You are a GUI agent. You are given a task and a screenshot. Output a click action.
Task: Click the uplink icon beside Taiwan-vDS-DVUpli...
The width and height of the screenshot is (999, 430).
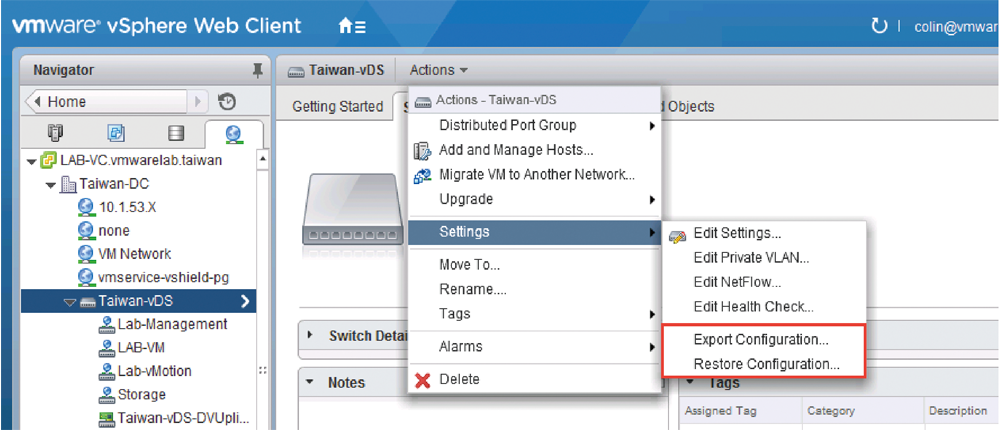point(106,419)
